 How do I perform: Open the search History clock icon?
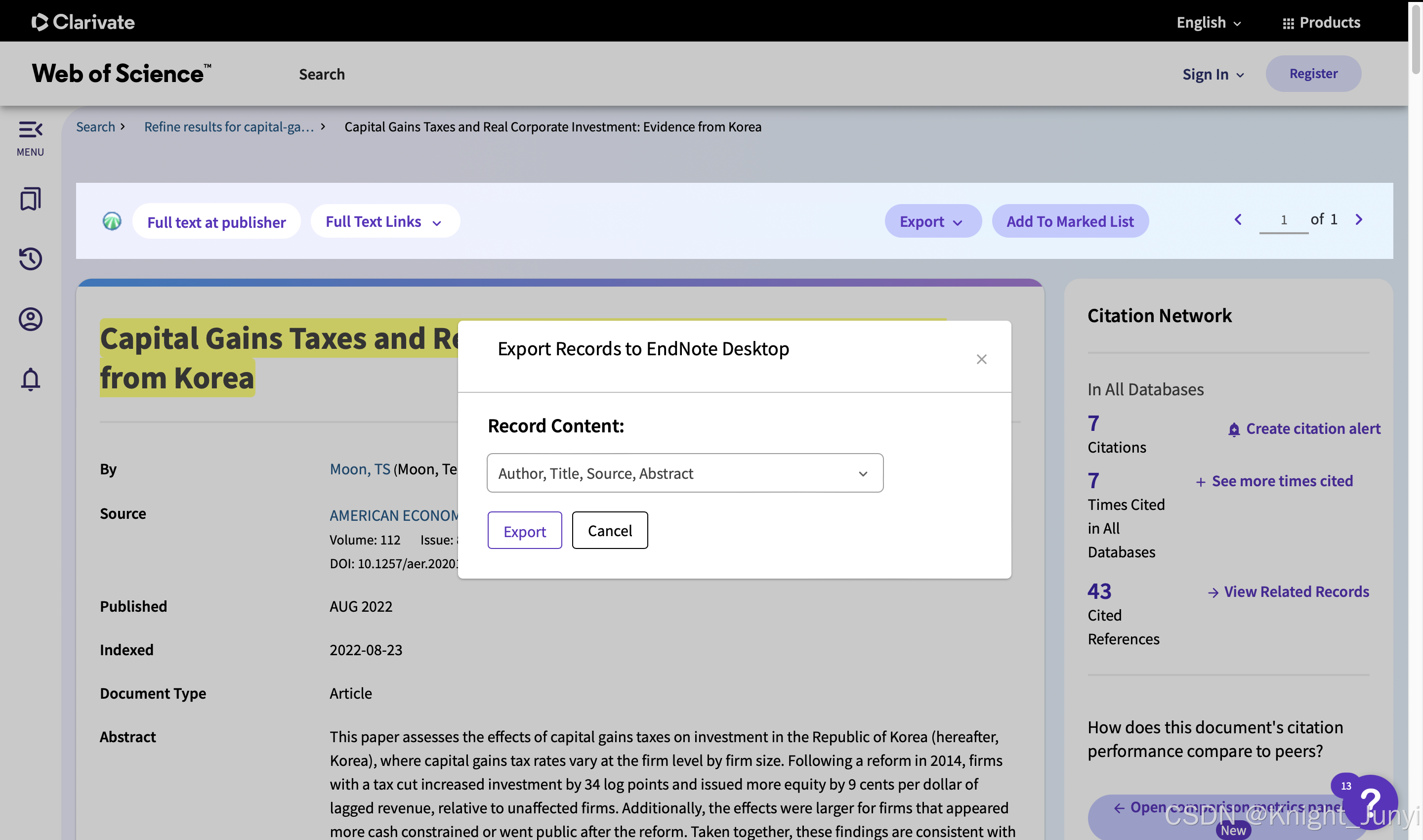coord(31,259)
